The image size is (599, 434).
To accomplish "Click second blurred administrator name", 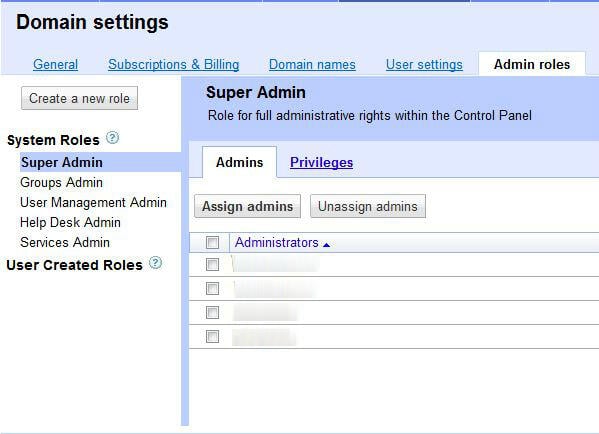I will 275,288.
